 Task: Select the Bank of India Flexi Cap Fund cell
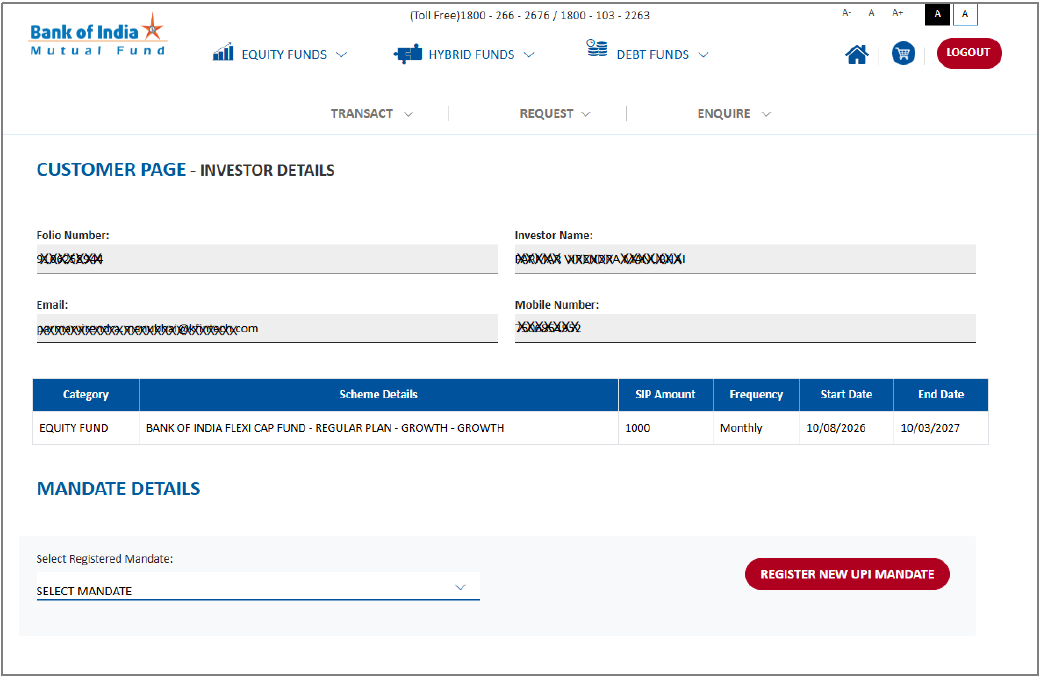378,428
